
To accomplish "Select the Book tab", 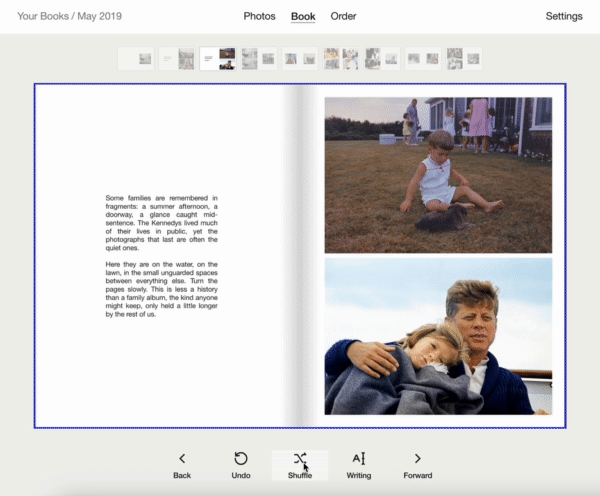I will (303, 16).
